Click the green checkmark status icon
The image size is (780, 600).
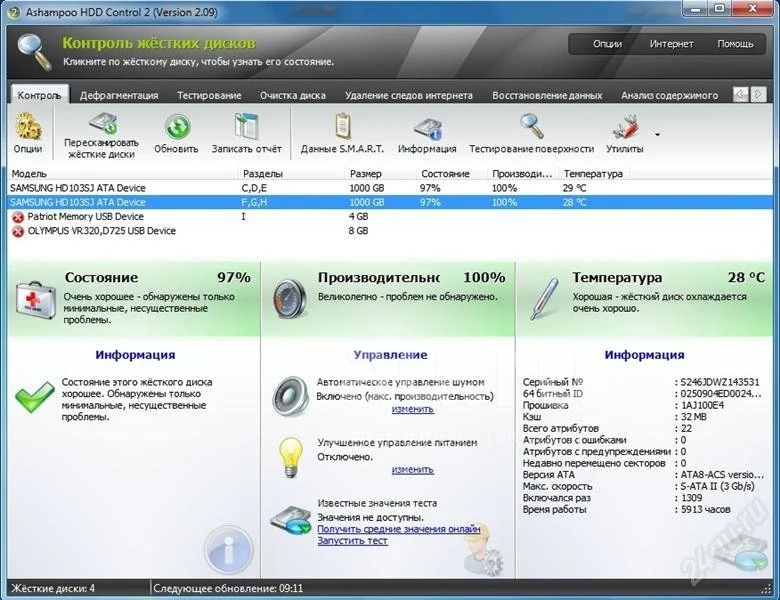pyautogui.click(x=34, y=397)
